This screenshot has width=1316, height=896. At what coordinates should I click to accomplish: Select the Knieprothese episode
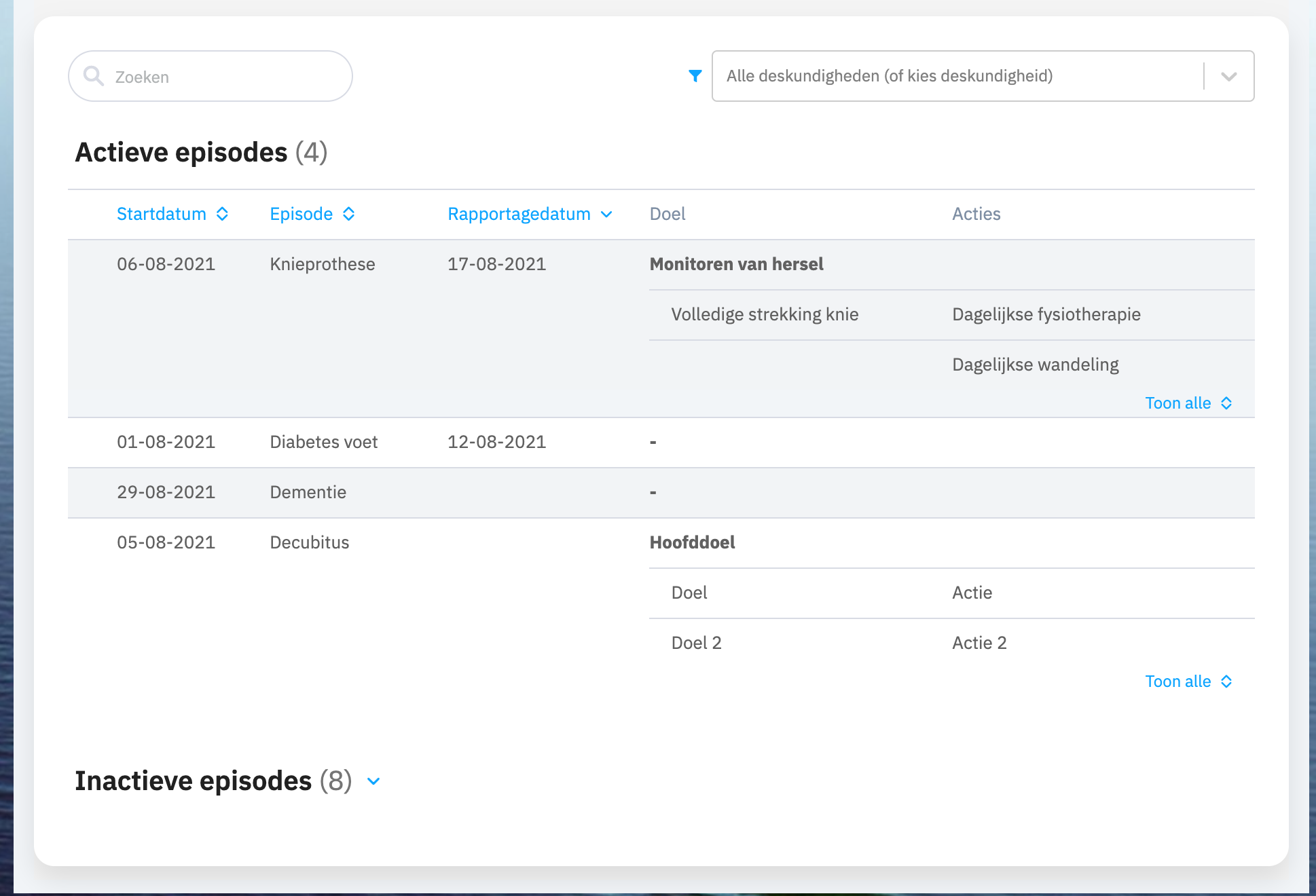323,264
